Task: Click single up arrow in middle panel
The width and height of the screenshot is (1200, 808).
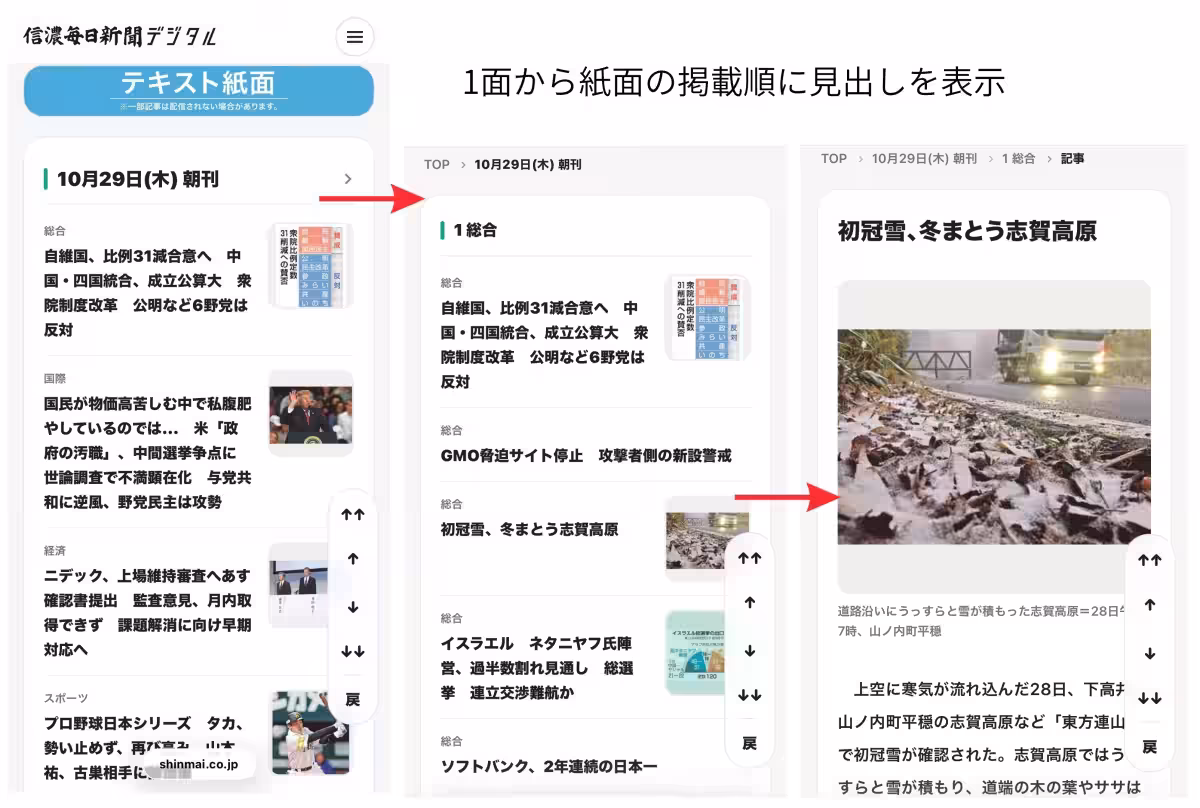Action: pyautogui.click(x=750, y=603)
